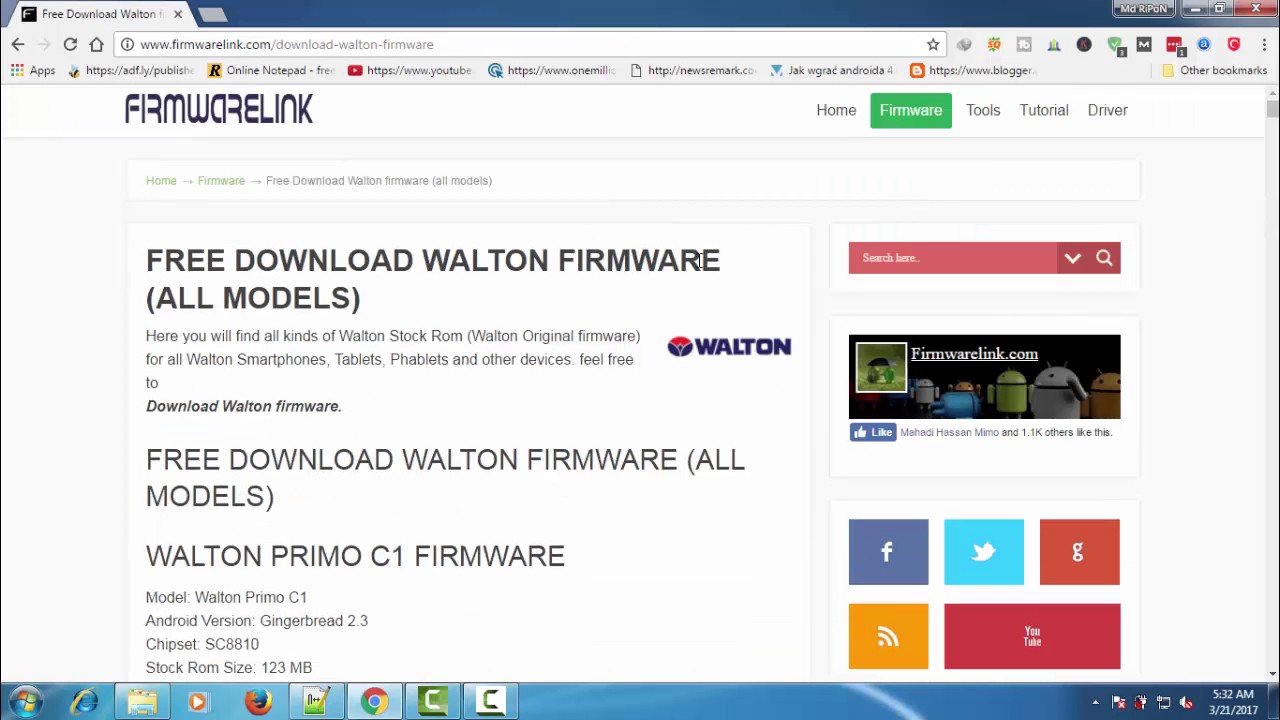Click the Firmwarelink site logo

tap(219, 109)
